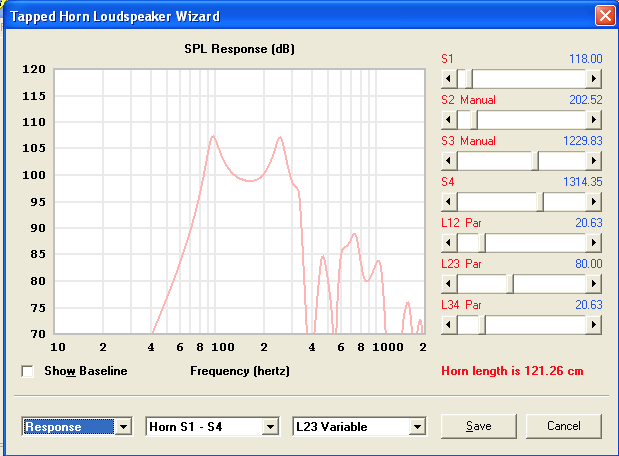Click the left arrow of S3 Manual scrollbar
The height and width of the screenshot is (456, 619).
pyautogui.click(x=449, y=161)
